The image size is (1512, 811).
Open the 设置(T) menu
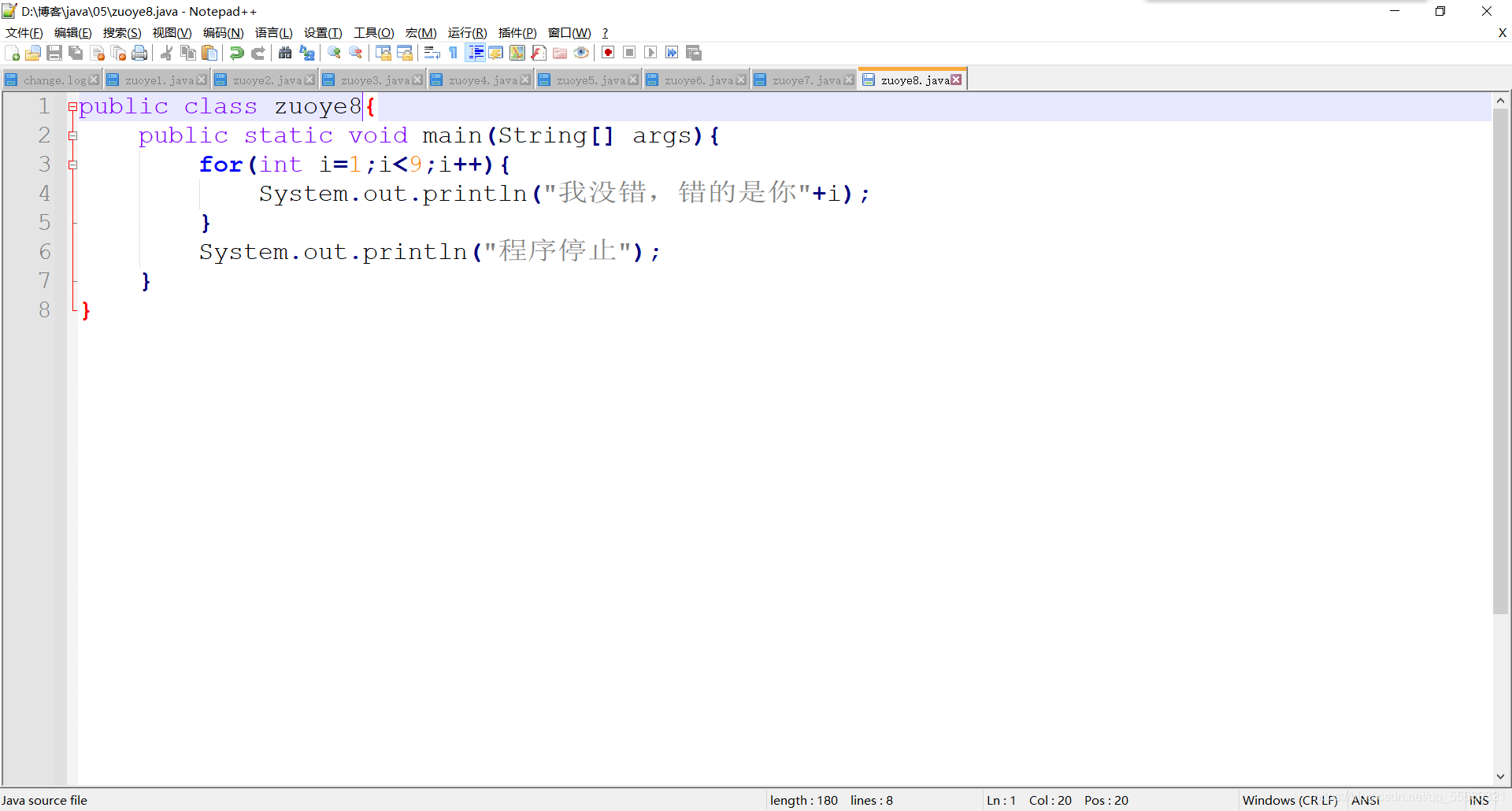(x=323, y=32)
